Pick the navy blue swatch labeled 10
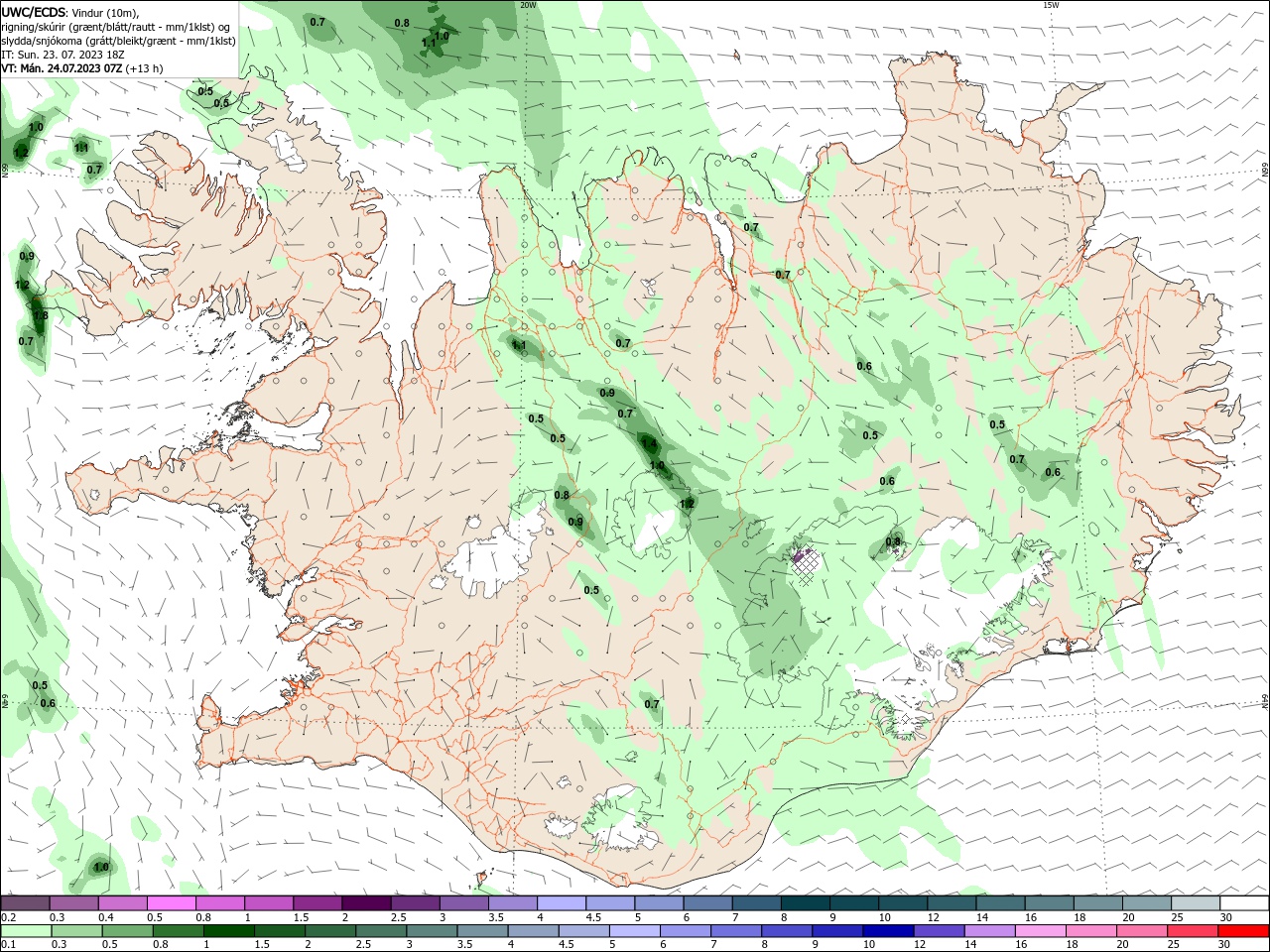This screenshot has height=952, width=1270. (x=886, y=932)
